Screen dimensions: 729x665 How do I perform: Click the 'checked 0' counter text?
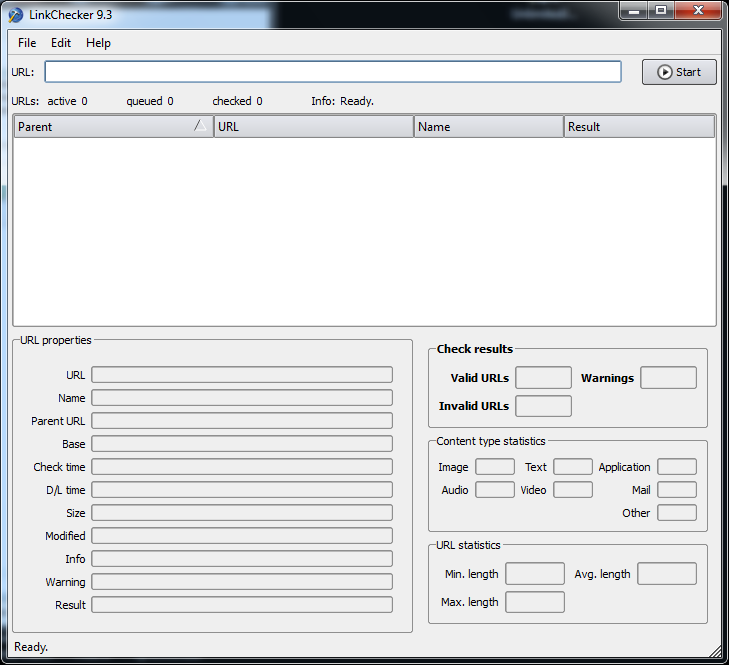point(238,101)
